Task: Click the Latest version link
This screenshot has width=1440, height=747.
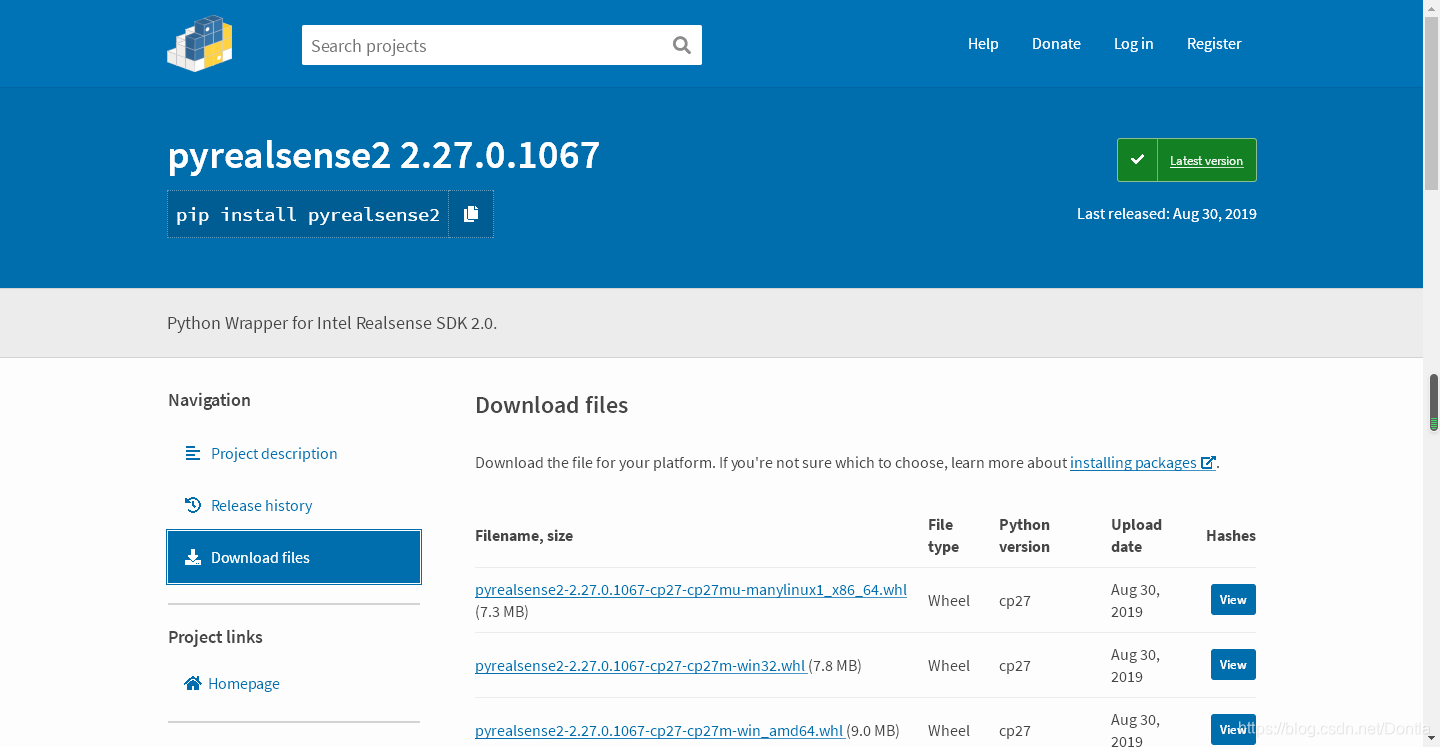Action: (1206, 160)
